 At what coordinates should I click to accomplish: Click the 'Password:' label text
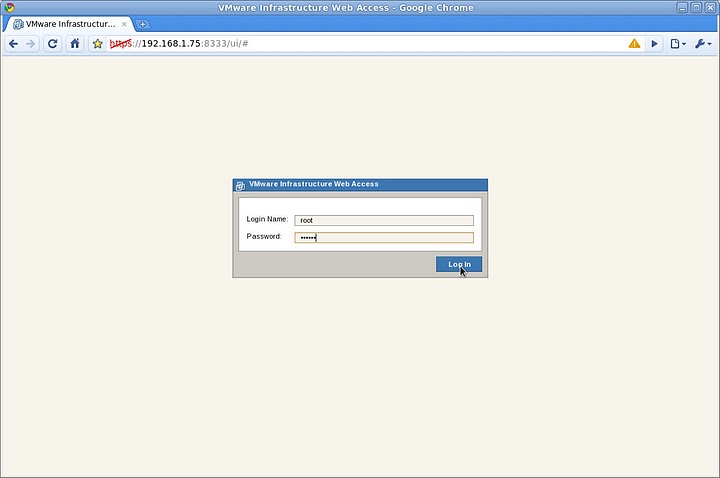[x=264, y=236]
